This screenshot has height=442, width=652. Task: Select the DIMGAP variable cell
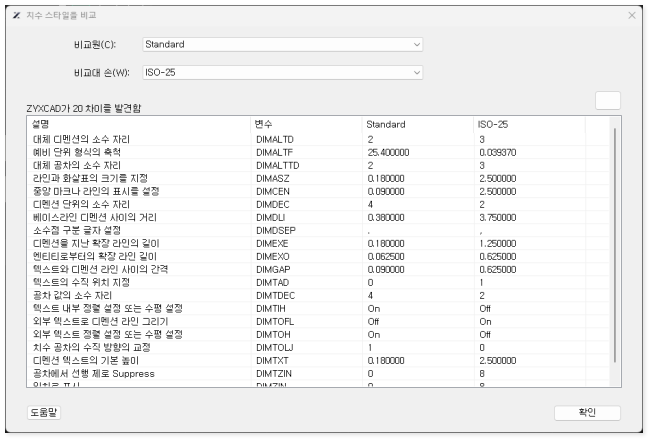[273, 269]
